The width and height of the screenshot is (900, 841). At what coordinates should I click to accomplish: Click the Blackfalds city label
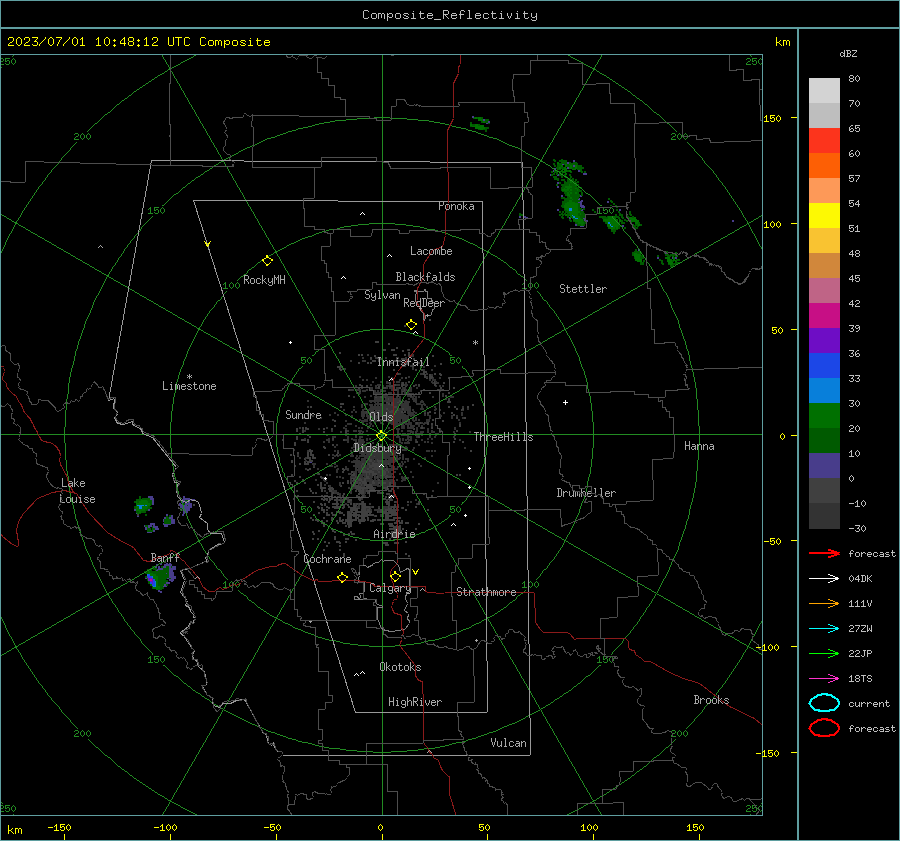pyautogui.click(x=425, y=277)
